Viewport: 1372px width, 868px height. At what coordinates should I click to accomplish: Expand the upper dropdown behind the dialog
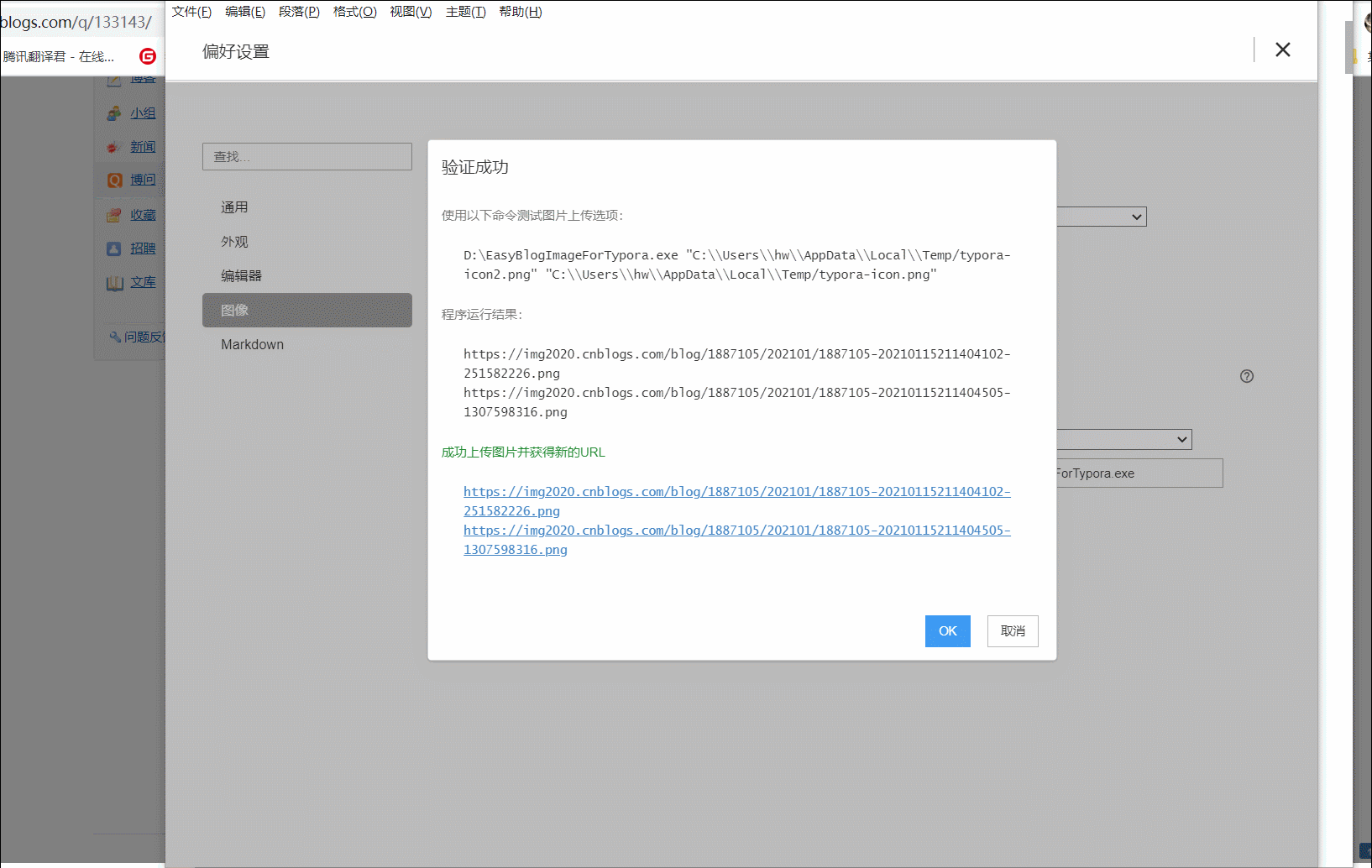pyautogui.click(x=1101, y=217)
